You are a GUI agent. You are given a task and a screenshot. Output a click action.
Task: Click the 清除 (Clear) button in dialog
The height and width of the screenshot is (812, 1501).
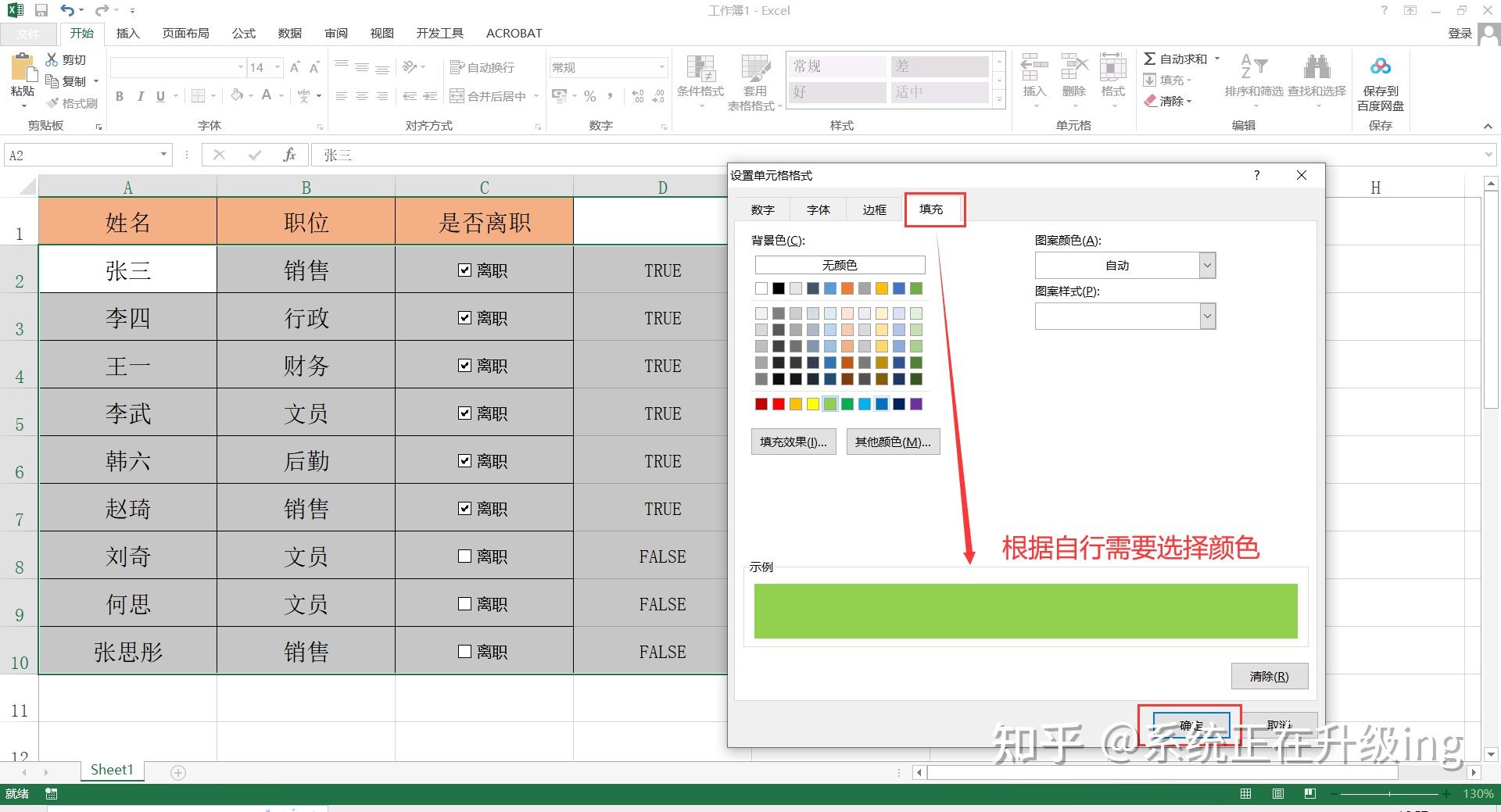pos(1269,677)
